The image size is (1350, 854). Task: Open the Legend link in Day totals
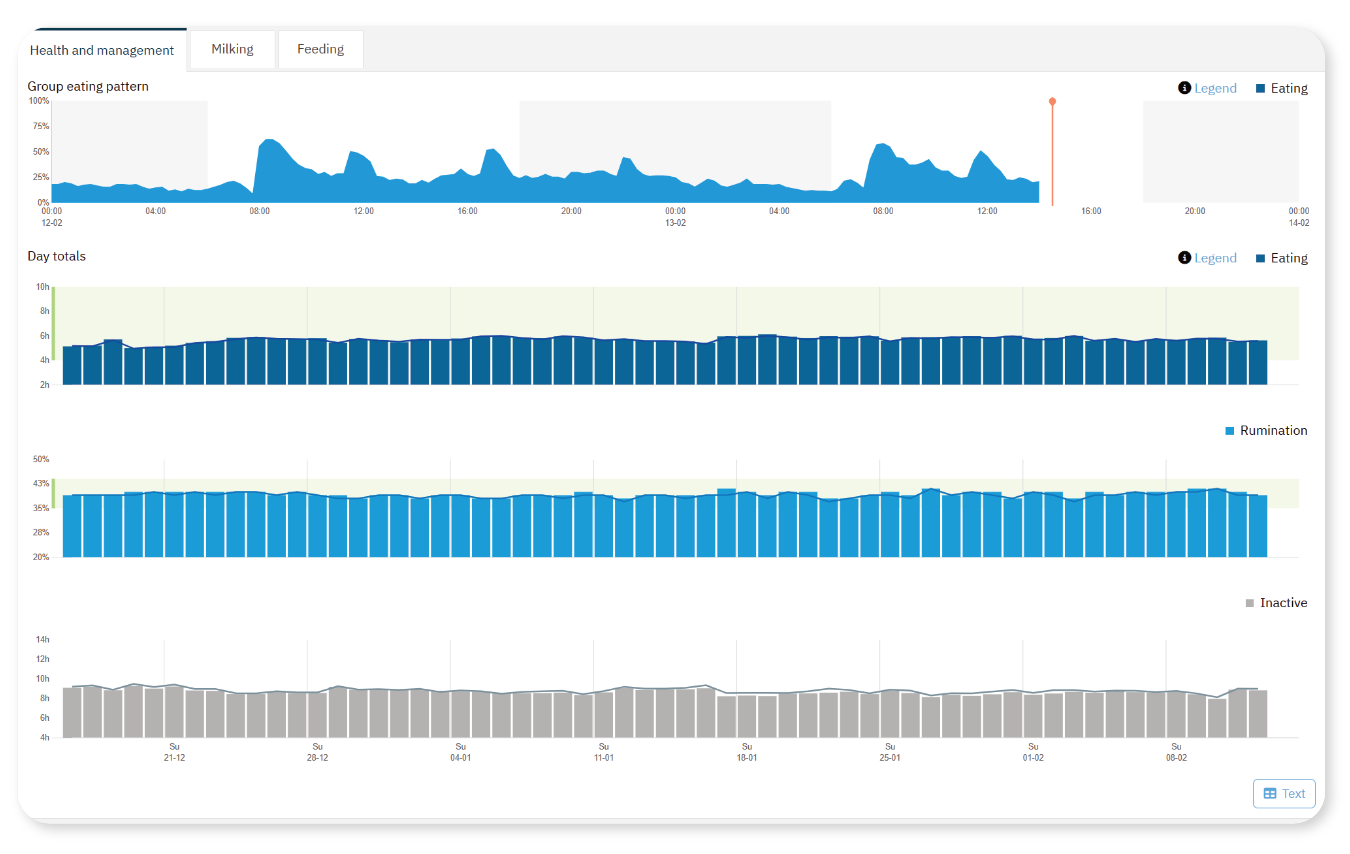click(x=1215, y=258)
